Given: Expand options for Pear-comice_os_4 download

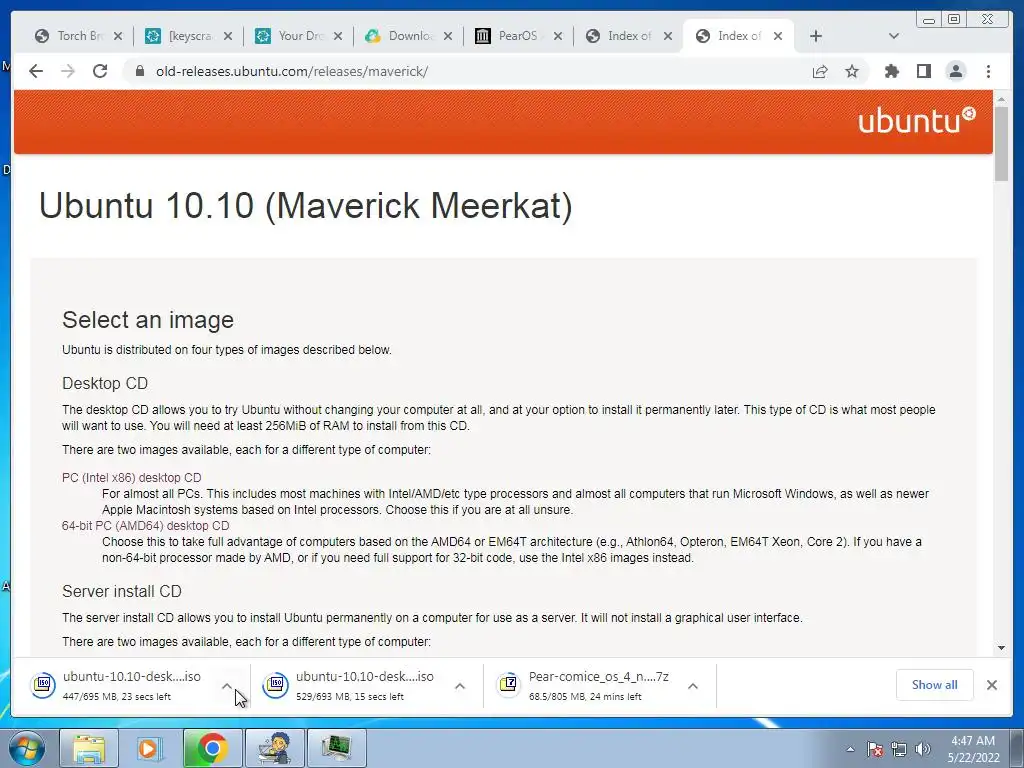Looking at the screenshot, I should [693, 686].
